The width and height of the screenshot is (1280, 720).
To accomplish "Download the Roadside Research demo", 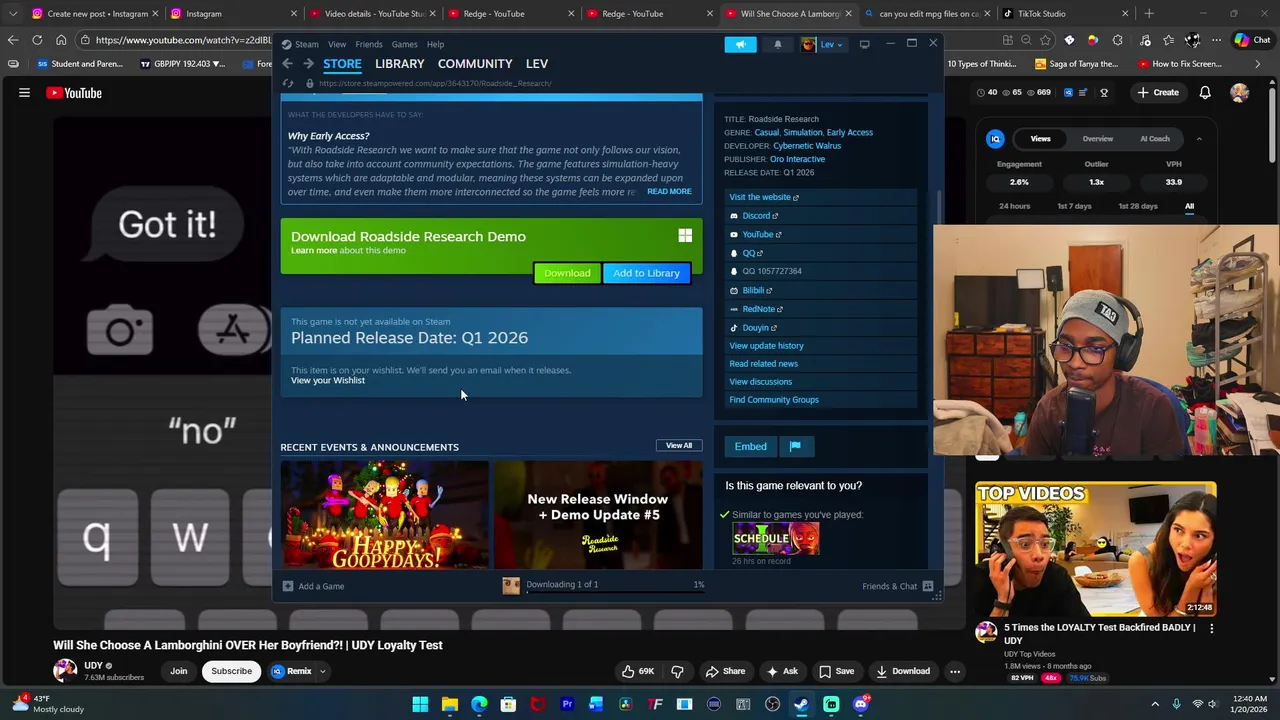I will 567,273.
